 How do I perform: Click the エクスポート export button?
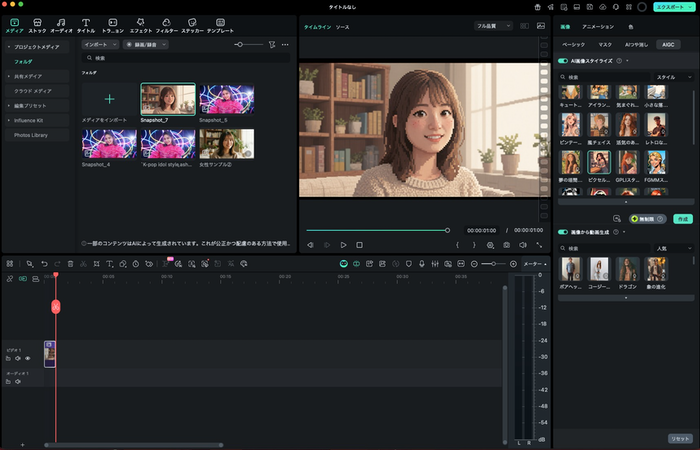[x=671, y=7]
